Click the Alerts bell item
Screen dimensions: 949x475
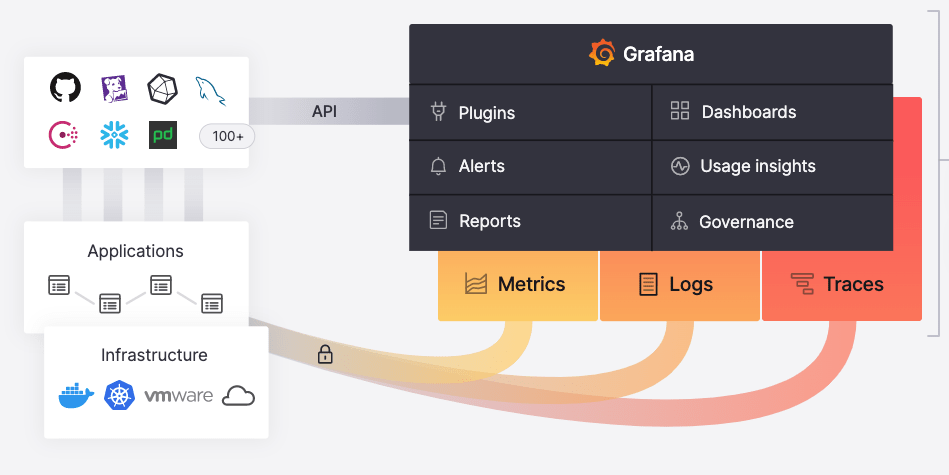[x=530, y=167]
